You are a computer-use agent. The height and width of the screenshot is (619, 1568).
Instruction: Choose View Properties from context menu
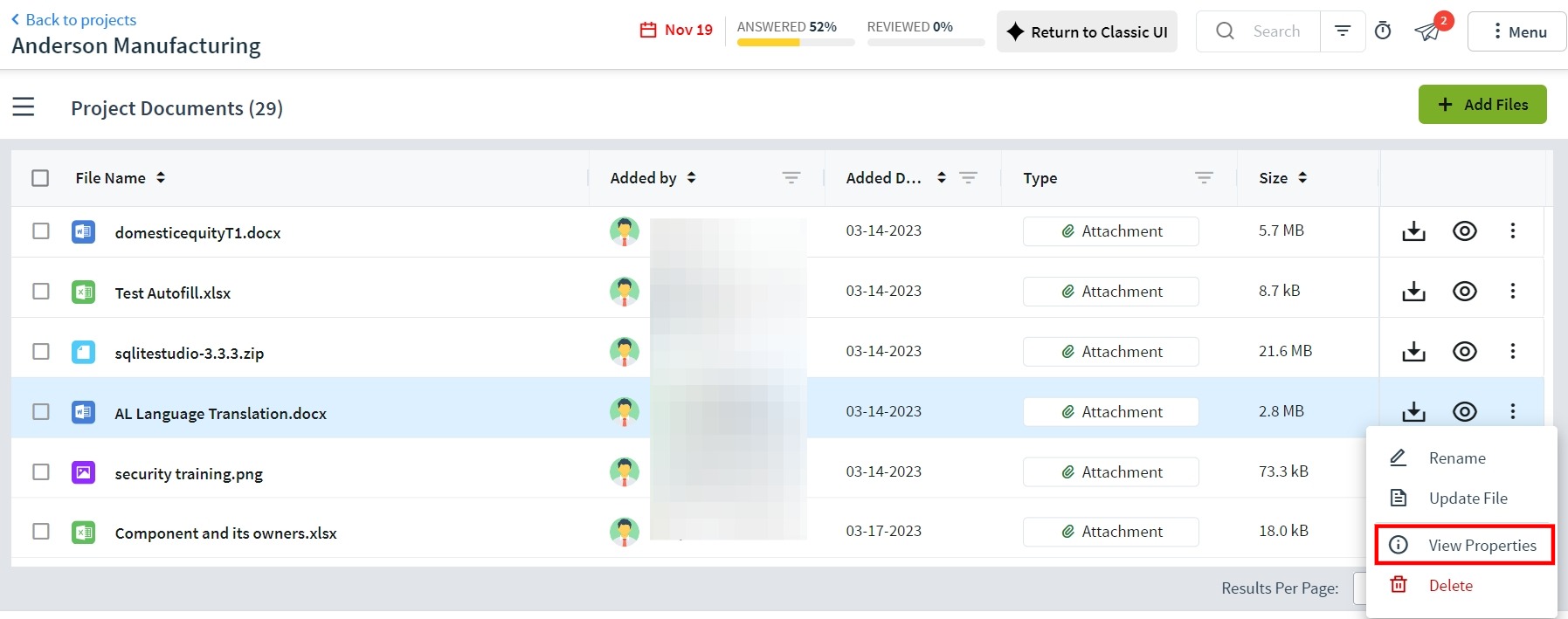click(x=1465, y=545)
